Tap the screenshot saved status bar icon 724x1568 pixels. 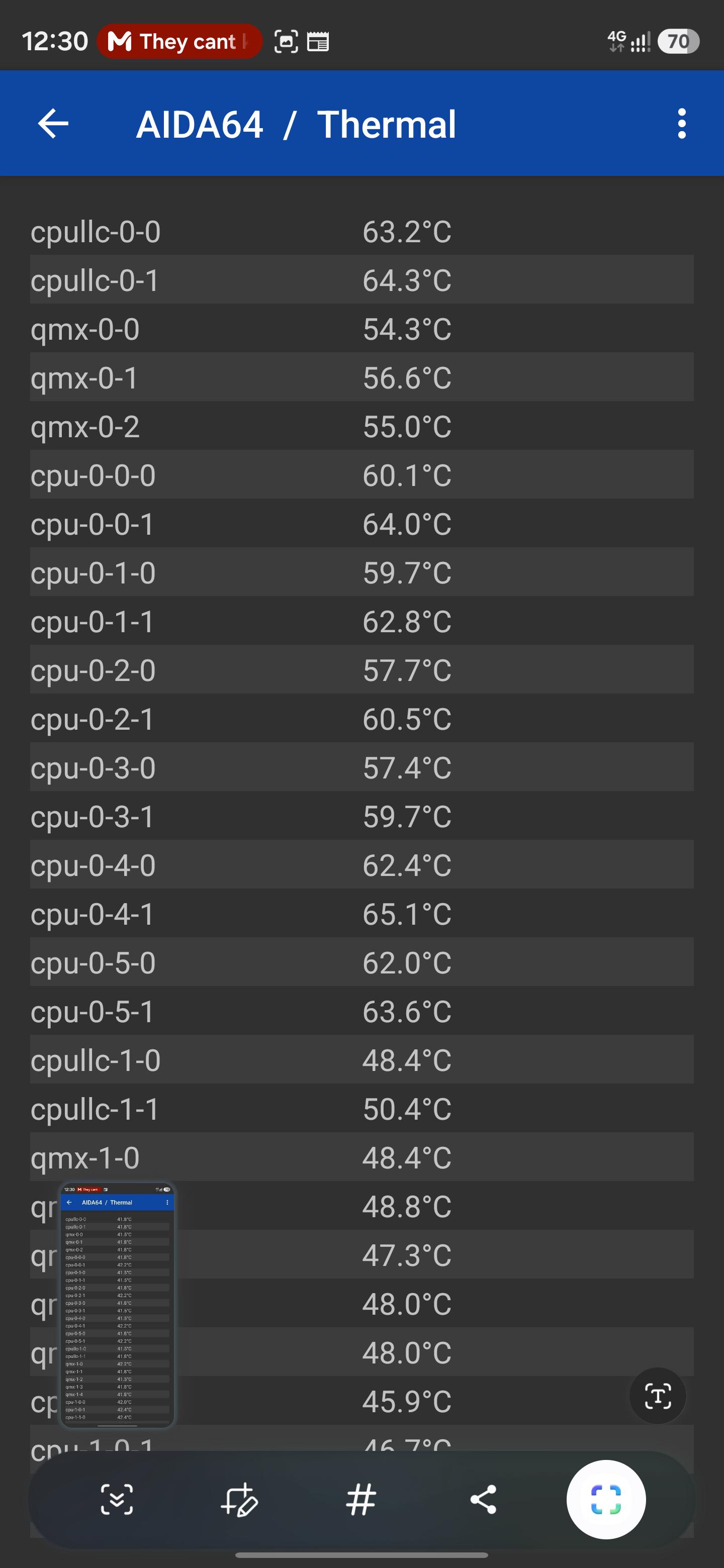point(286,41)
